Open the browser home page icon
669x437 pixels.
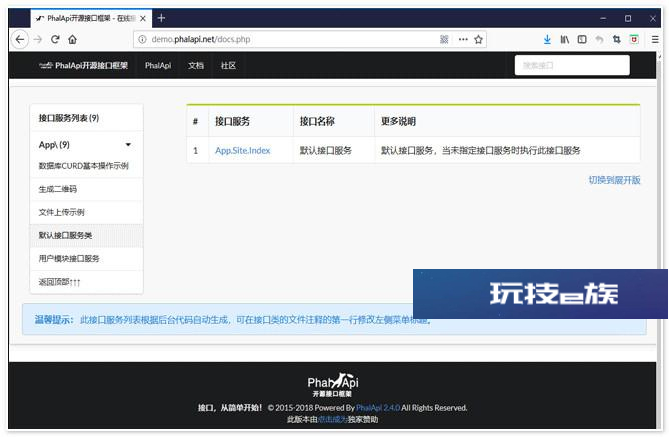coord(73,39)
